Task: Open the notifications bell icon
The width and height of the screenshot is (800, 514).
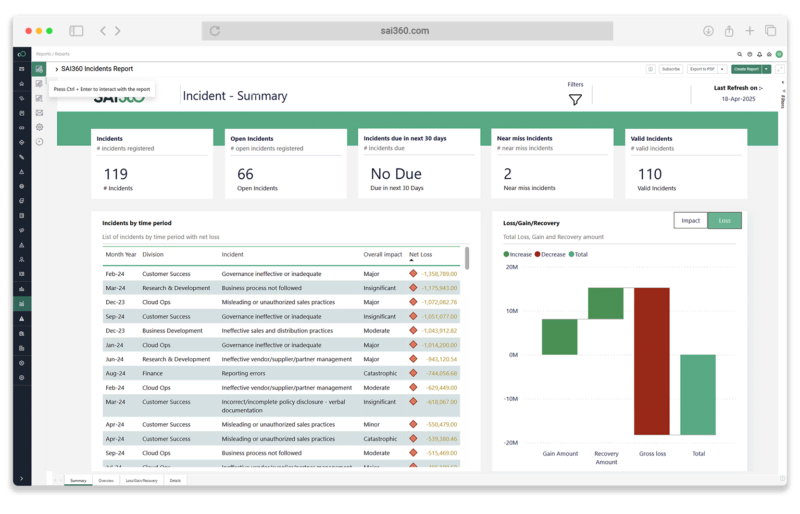Action: (x=760, y=54)
